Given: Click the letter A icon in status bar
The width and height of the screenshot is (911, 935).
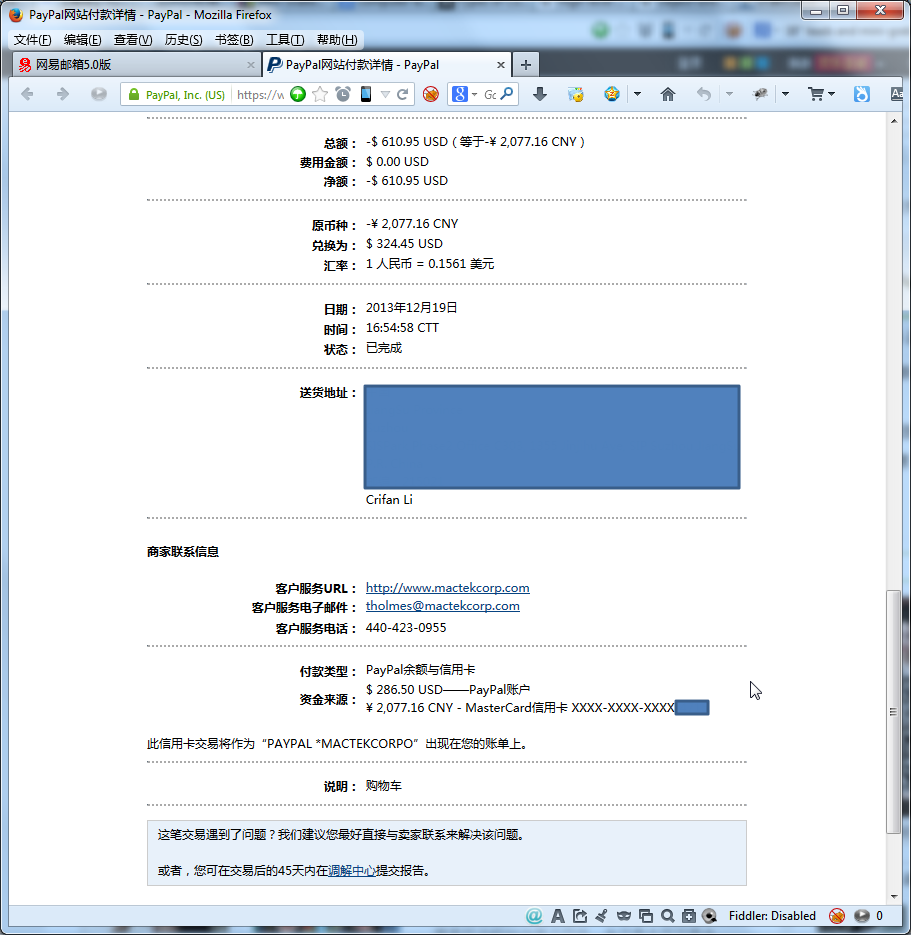Looking at the screenshot, I should (x=557, y=916).
